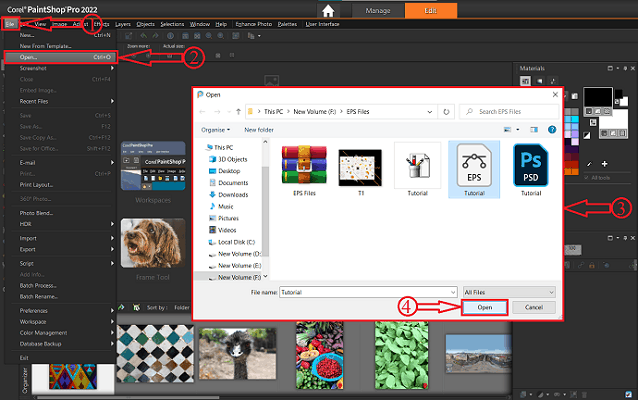638x400 pixels.
Task: Go up one folder in Open dialog
Action: point(238,111)
